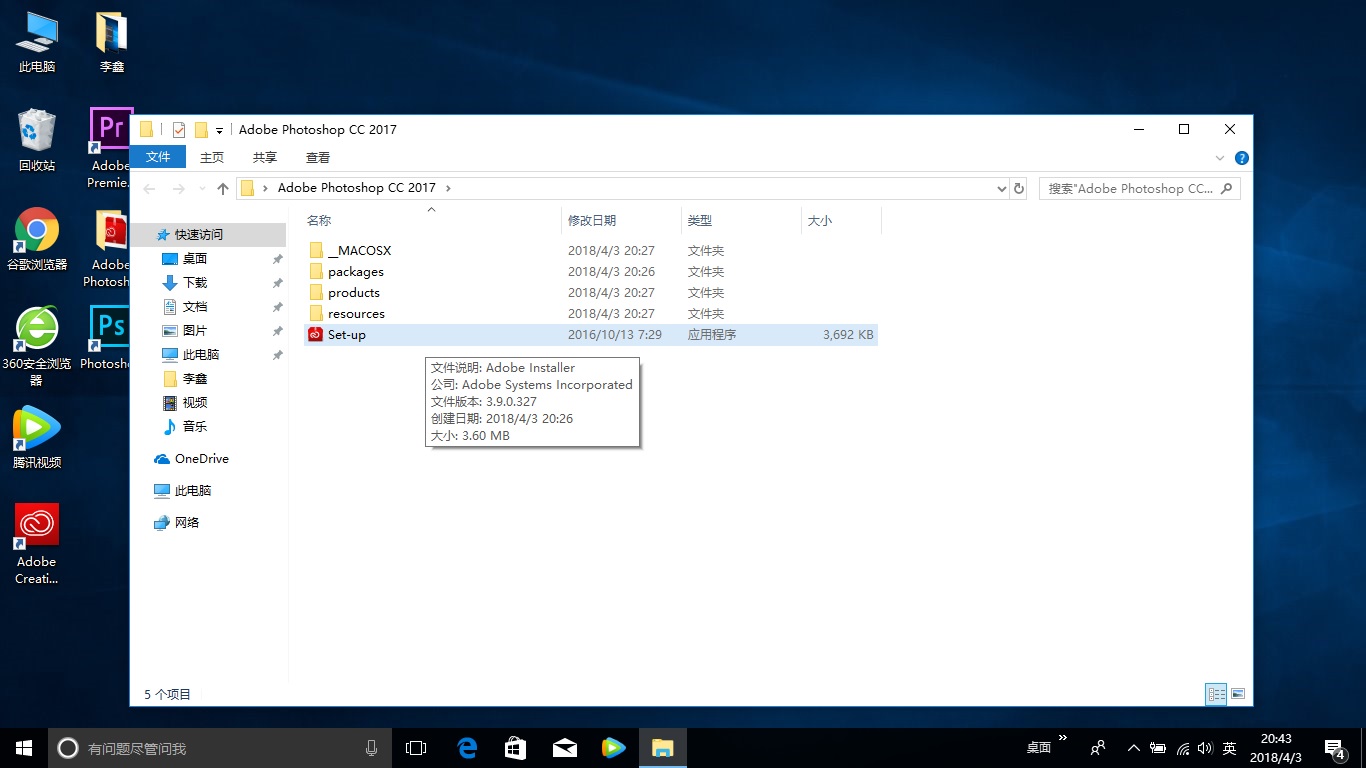The width and height of the screenshot is (1366, 768).
Task: Expand breadcrumb arrow after Adobe Photoshop CC 2017
Action: [448, 188]
